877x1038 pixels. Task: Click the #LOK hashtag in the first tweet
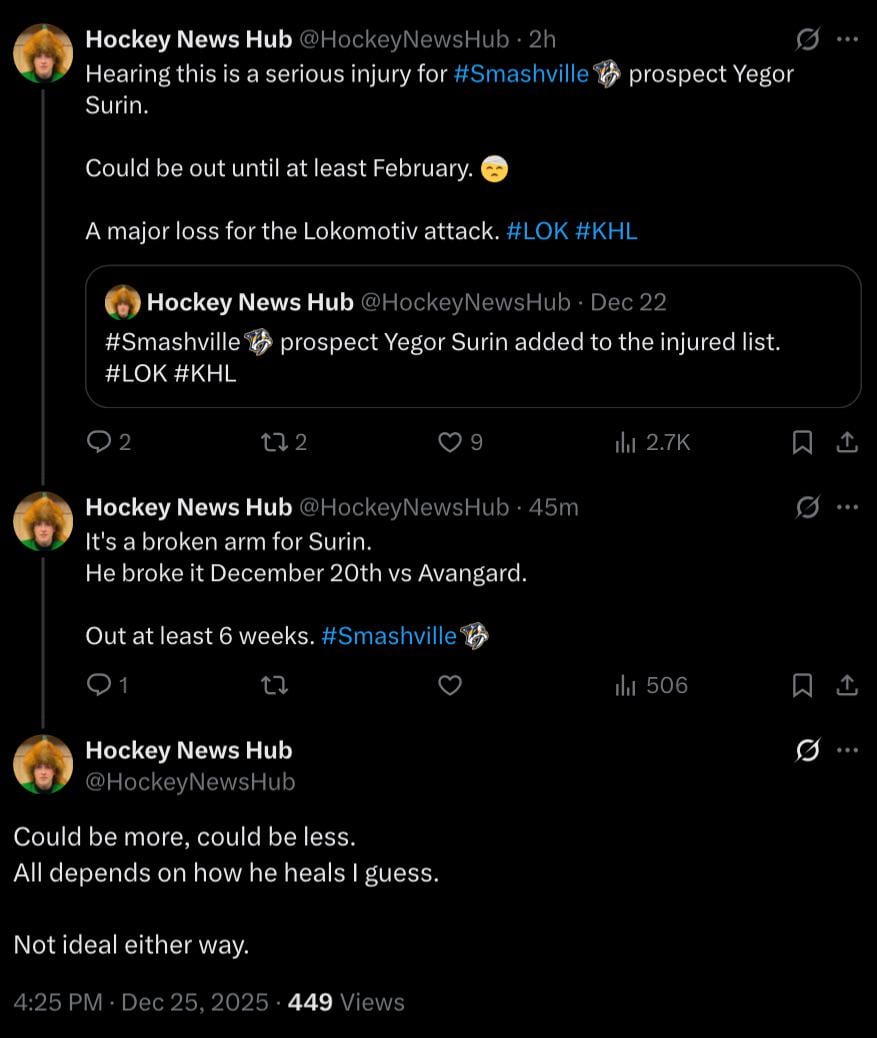[x=538, y=231]
